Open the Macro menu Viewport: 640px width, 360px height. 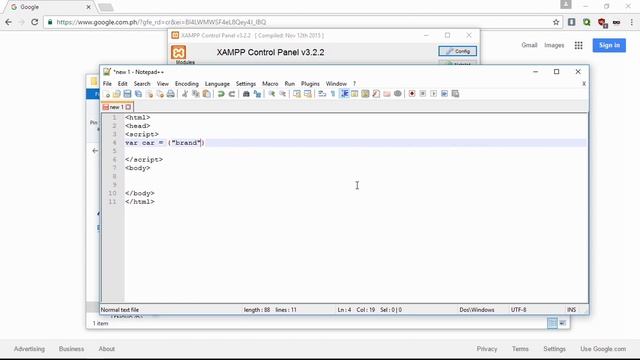(x=270, y=84)
